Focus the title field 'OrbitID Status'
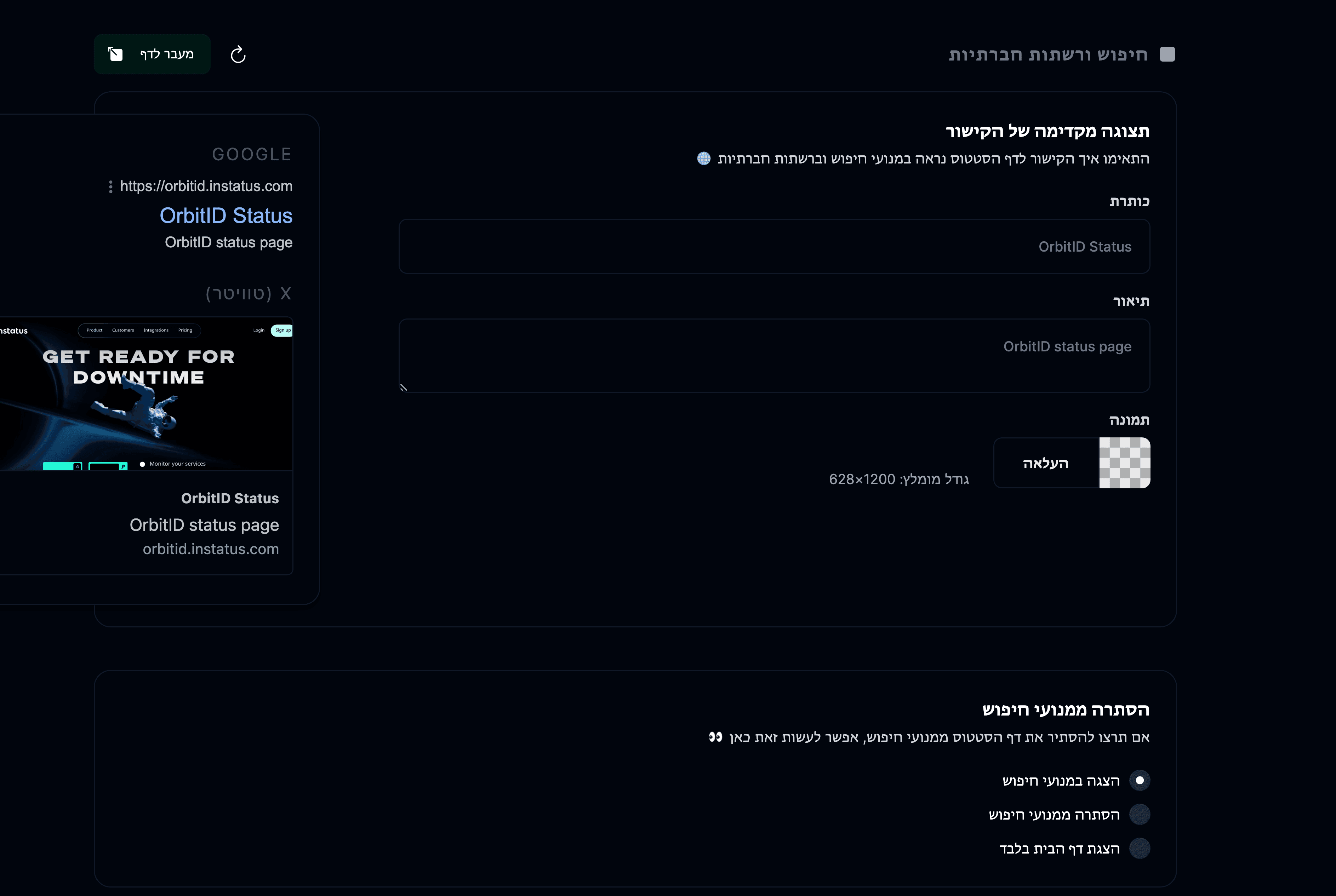The image size is (1336, 896). pyautogui.click(x=774, y=246)
